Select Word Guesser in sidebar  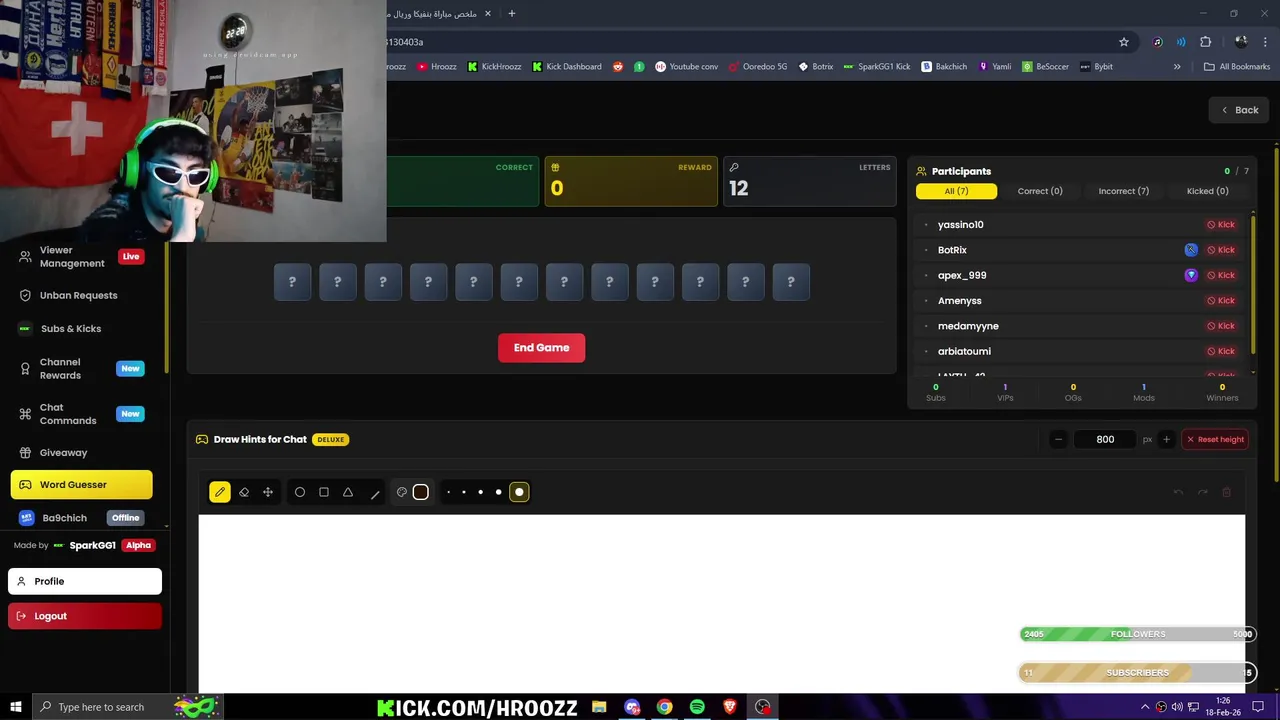(x=82, y=485)
